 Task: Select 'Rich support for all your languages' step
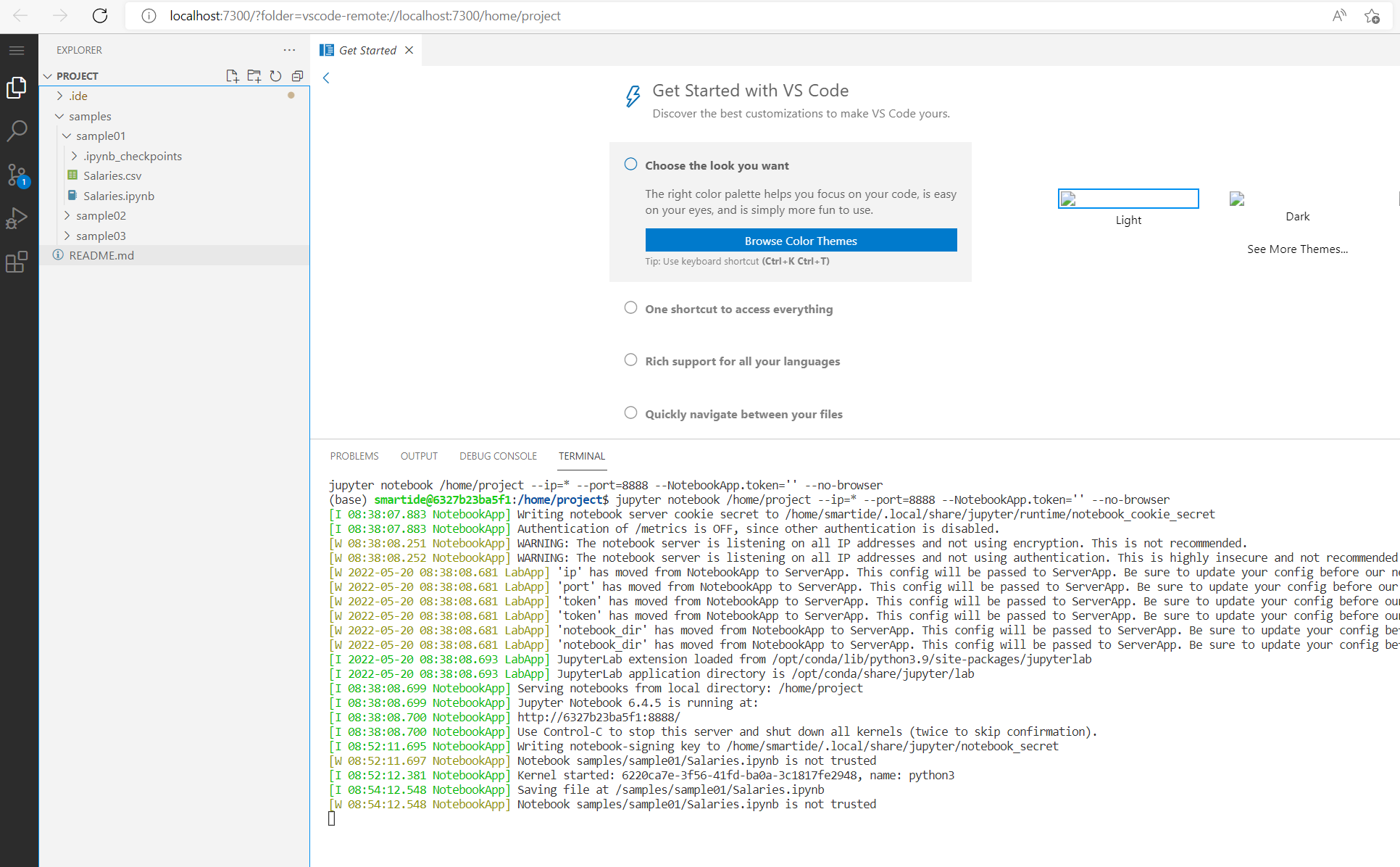click(742, 361)
